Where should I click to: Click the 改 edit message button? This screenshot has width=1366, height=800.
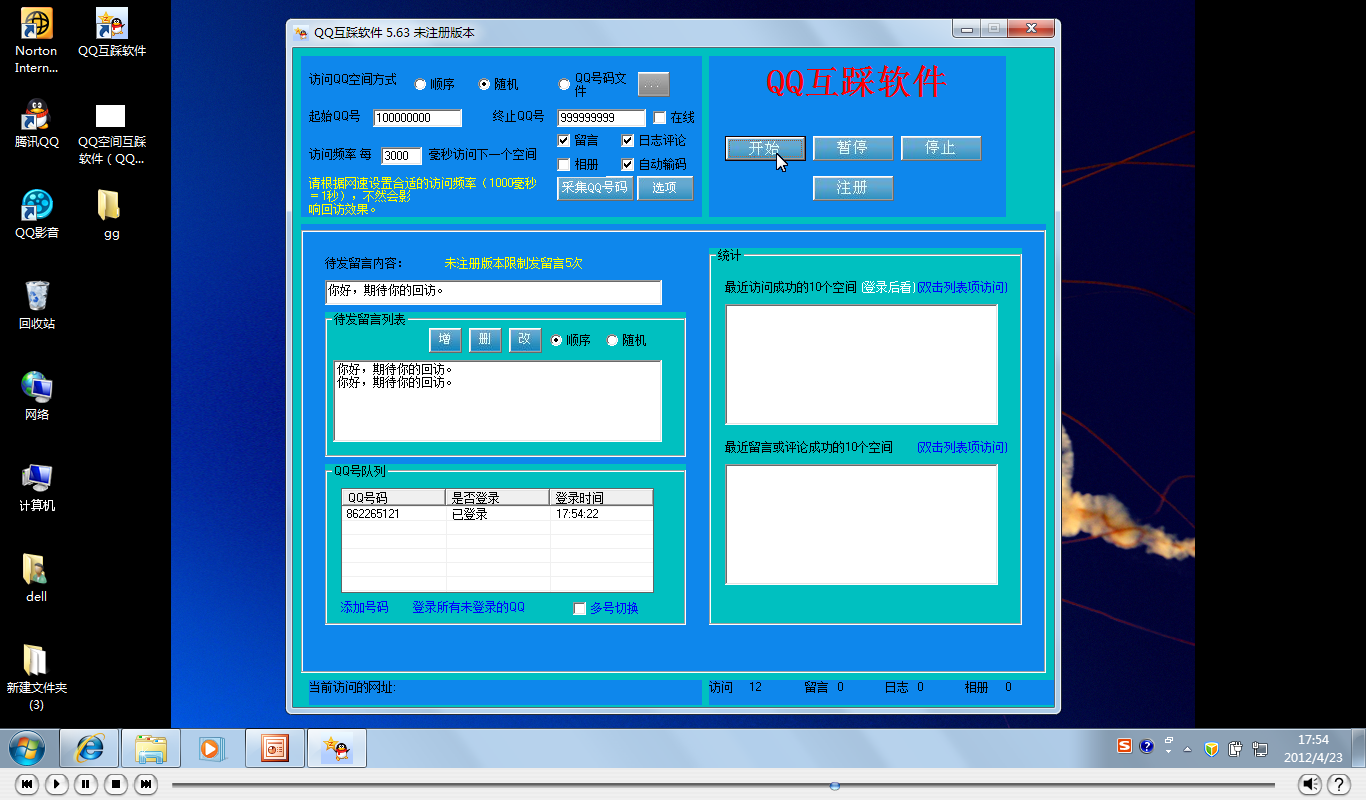click(525, 340)
